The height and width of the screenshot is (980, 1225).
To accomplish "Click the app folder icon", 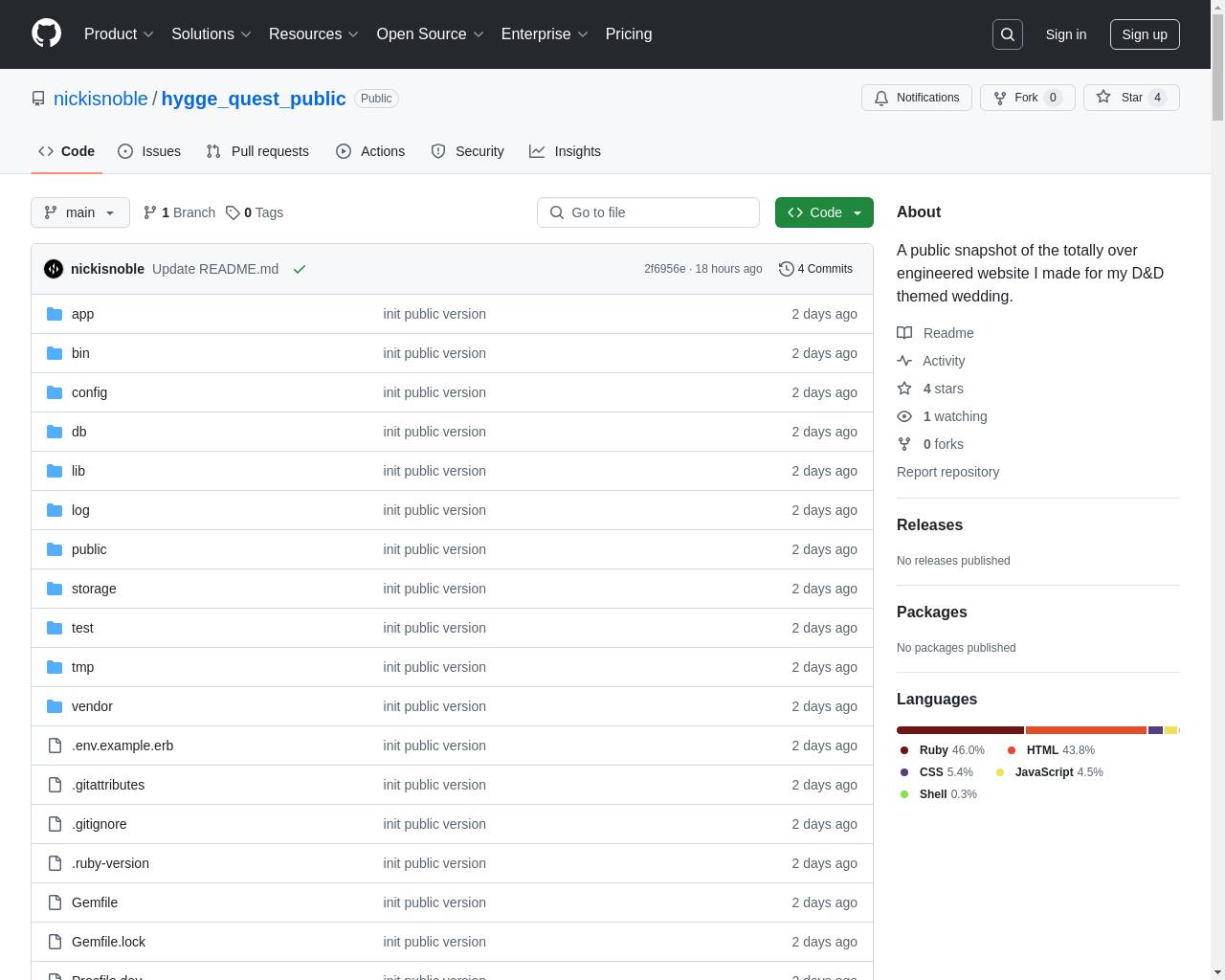I will coord(55,314).
